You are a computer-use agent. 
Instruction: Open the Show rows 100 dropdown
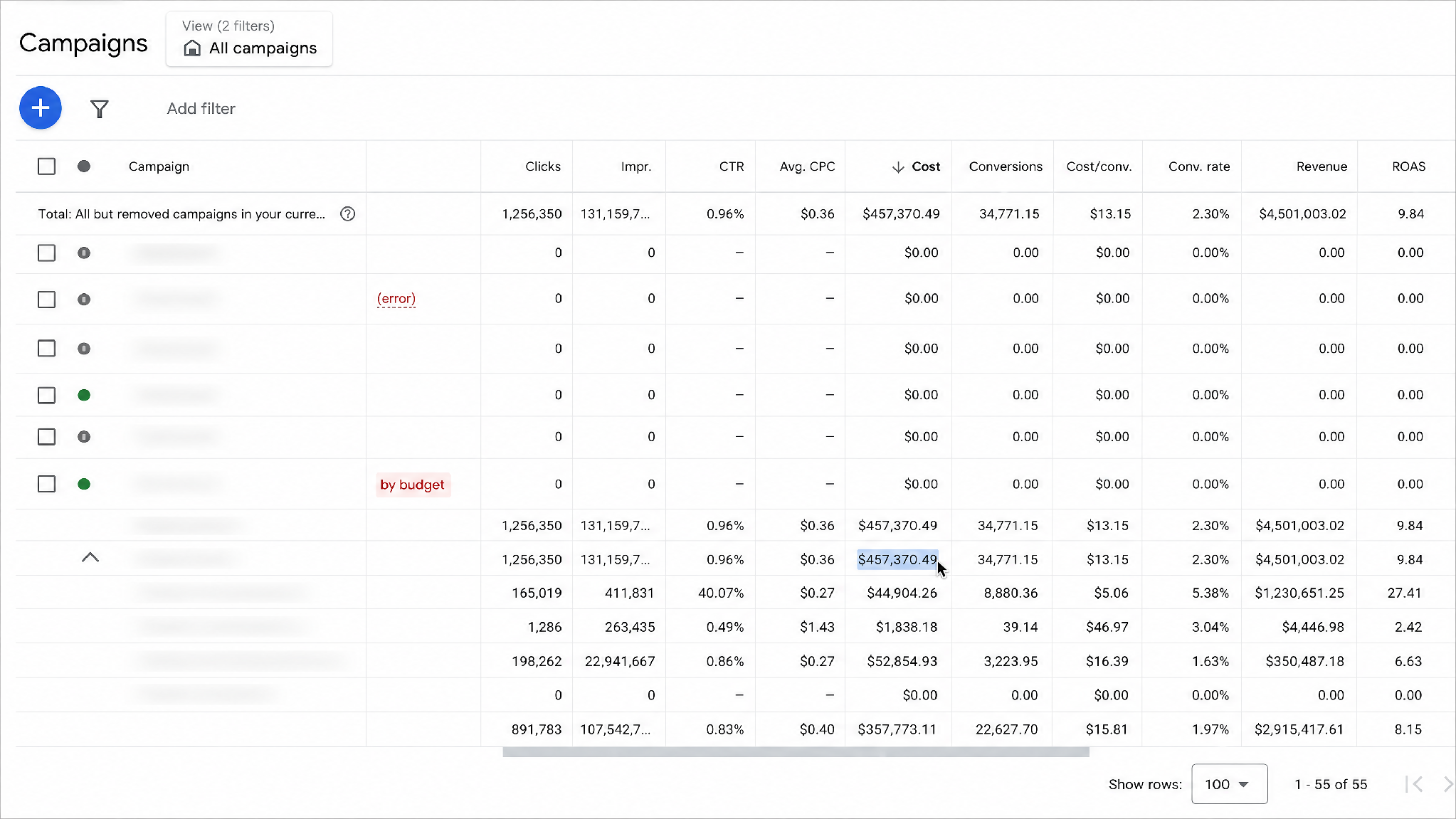tap(1229, 784)
